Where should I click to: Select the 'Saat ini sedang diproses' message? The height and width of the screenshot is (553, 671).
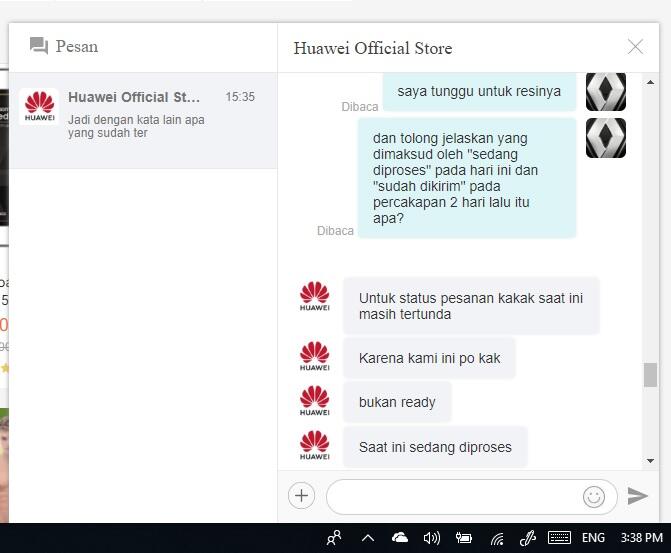pyautogui.click(x=435, y=447)
